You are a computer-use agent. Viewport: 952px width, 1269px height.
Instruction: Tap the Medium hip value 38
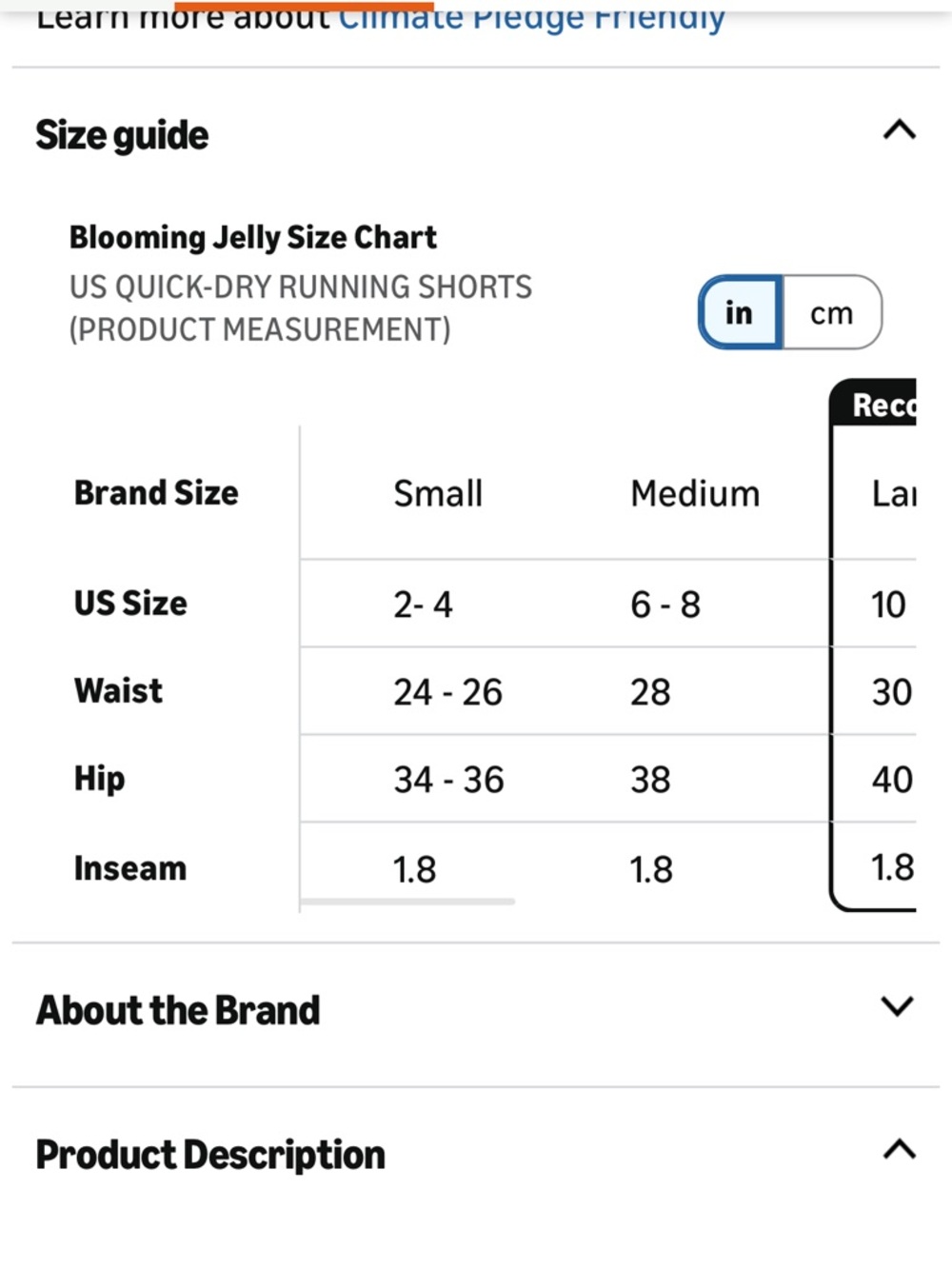[x=650, y=780]
